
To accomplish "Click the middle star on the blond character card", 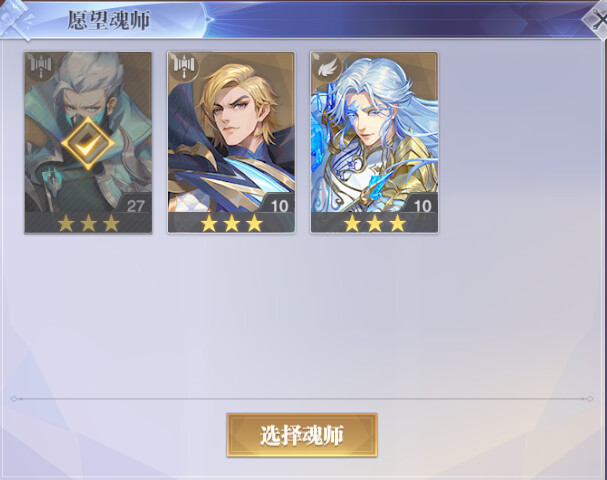I will [231, 223].
